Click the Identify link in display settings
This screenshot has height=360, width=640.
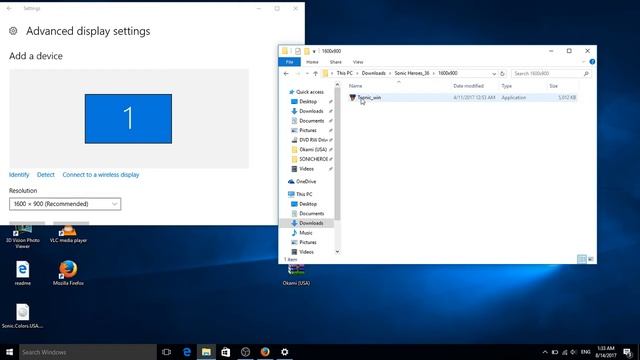point(19,175)
